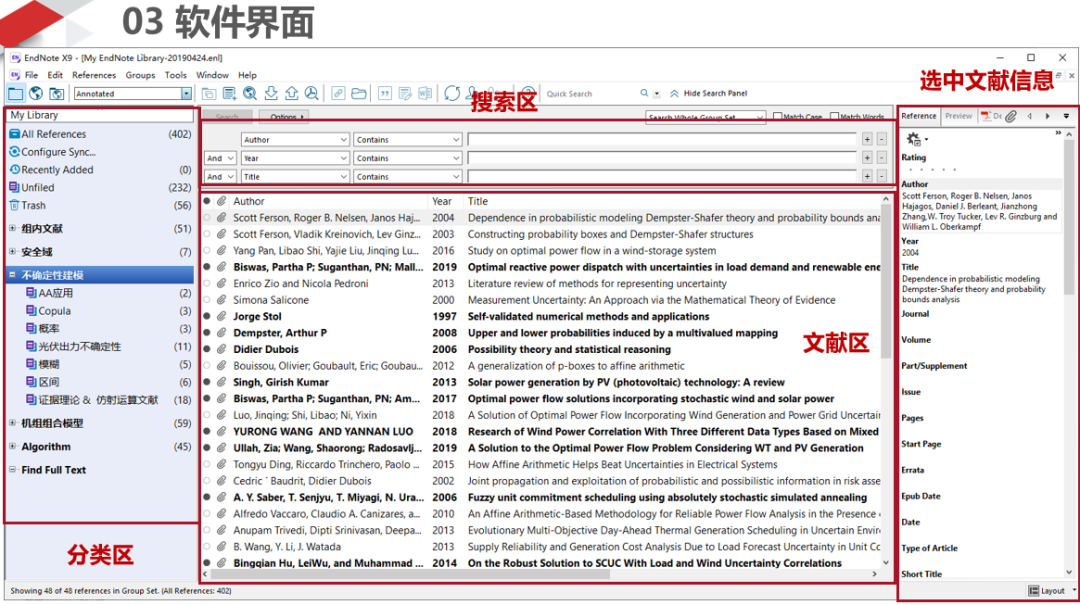Open the Title search field dropdown
The image size is (1080, 605).
tap(343, 177)
